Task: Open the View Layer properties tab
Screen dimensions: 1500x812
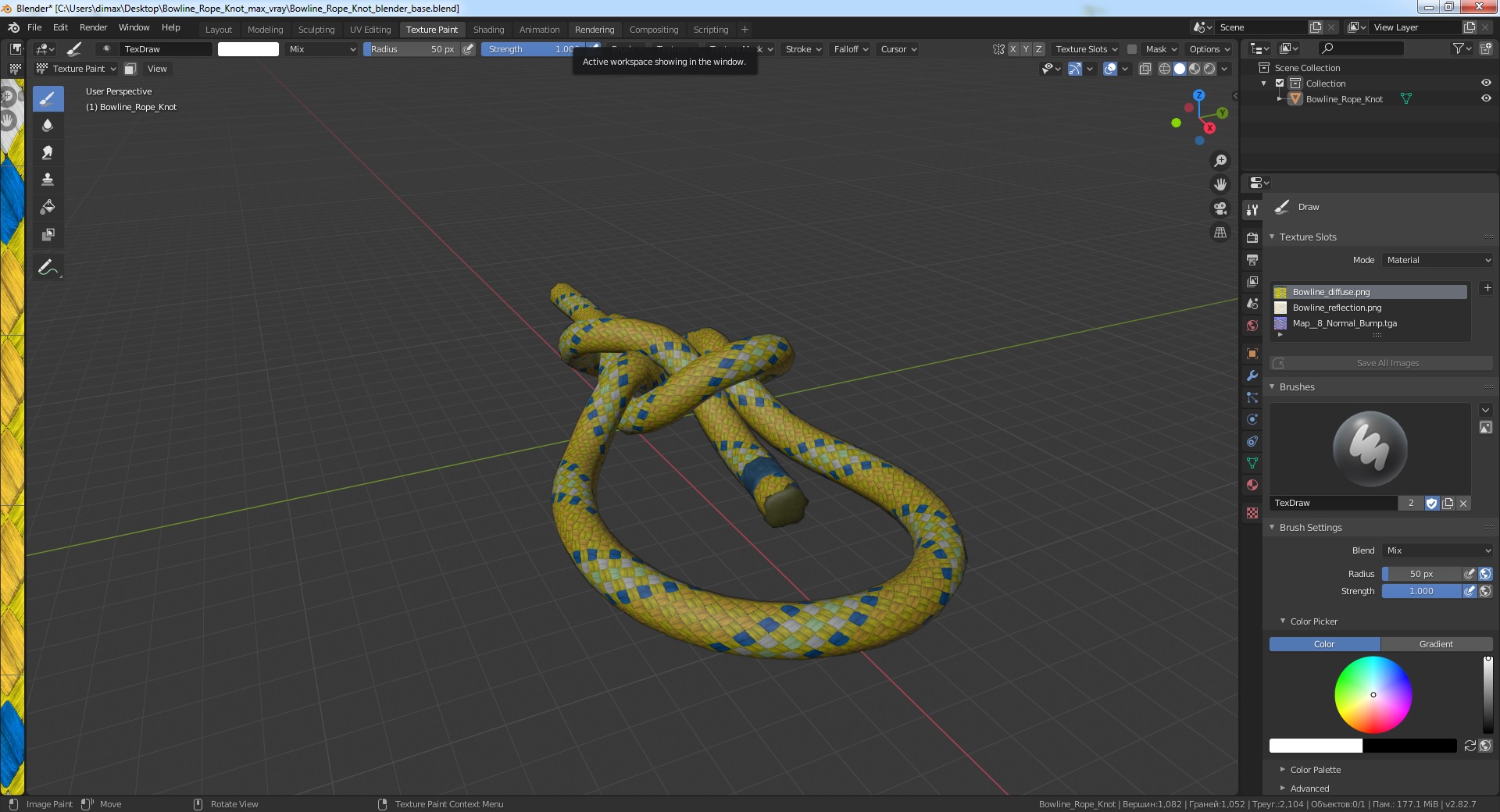Action: coord(1252,281)
